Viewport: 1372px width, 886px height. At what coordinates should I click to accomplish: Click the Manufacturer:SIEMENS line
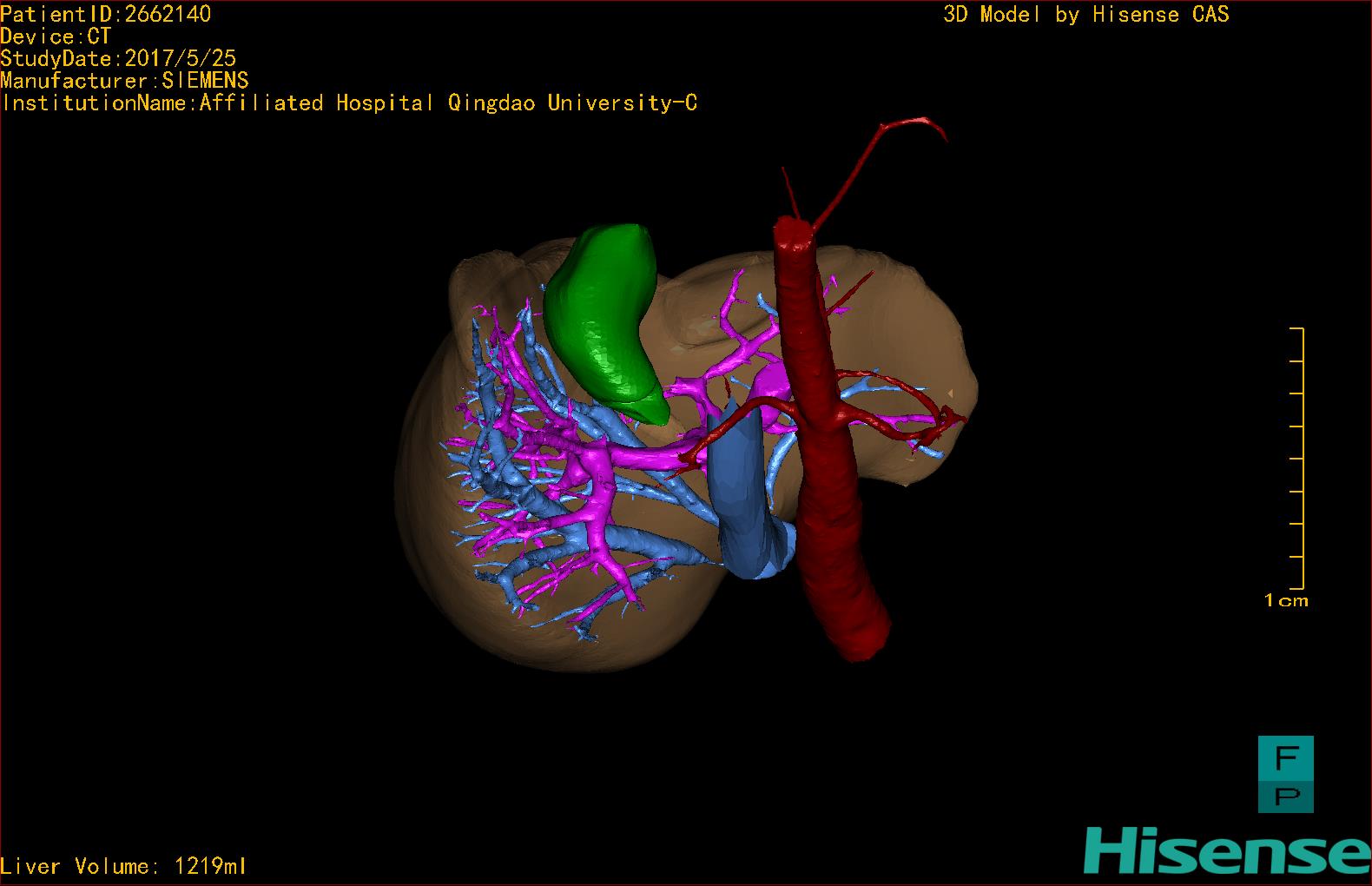click(124, 81)
